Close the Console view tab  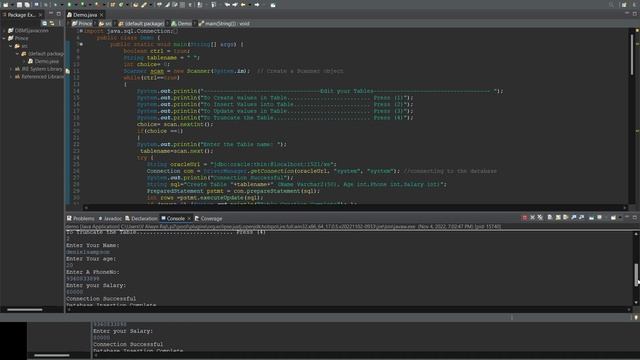pos(189,218)
